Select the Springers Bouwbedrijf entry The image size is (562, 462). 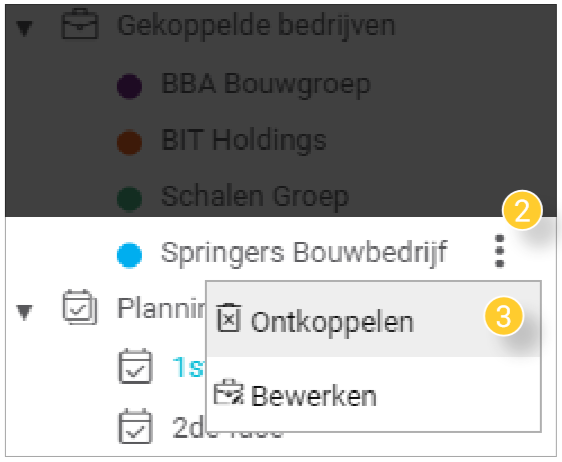tap(304, 253)
